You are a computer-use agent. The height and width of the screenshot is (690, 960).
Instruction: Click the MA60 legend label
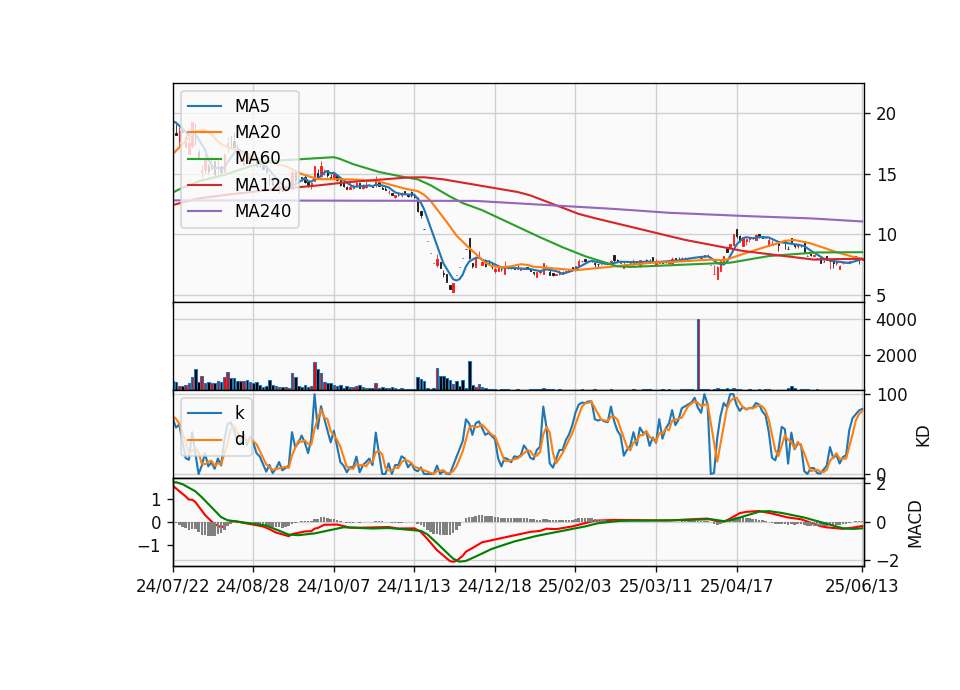tap(258, 159)
